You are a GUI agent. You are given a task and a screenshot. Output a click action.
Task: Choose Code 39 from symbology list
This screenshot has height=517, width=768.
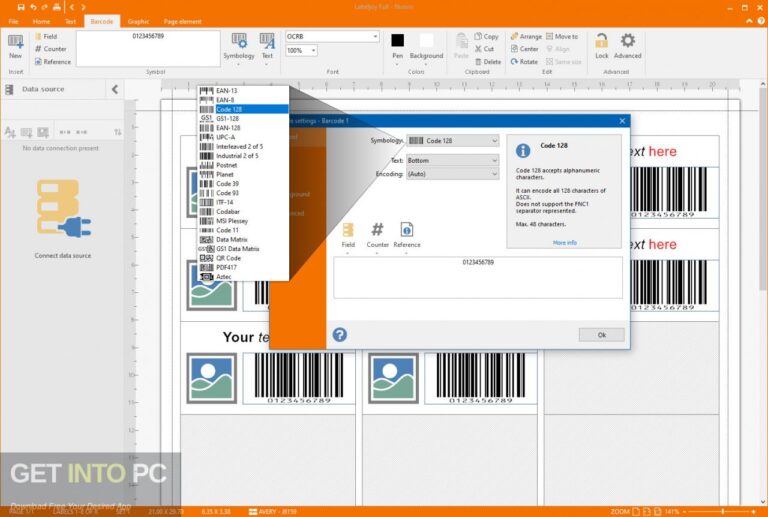(243, 184)
